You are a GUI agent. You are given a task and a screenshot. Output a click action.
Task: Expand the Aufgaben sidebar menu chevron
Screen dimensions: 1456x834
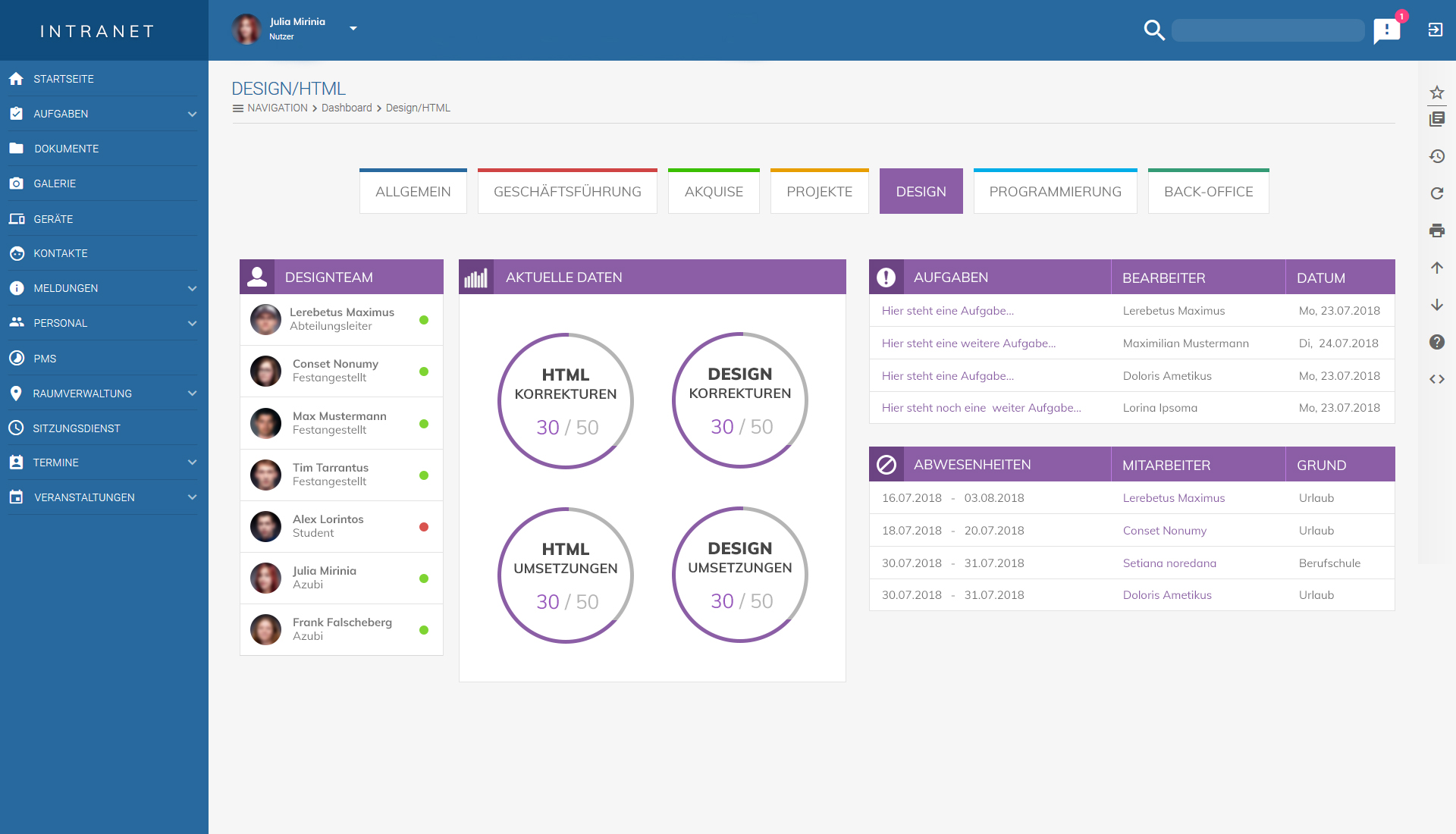click(192, 114)
